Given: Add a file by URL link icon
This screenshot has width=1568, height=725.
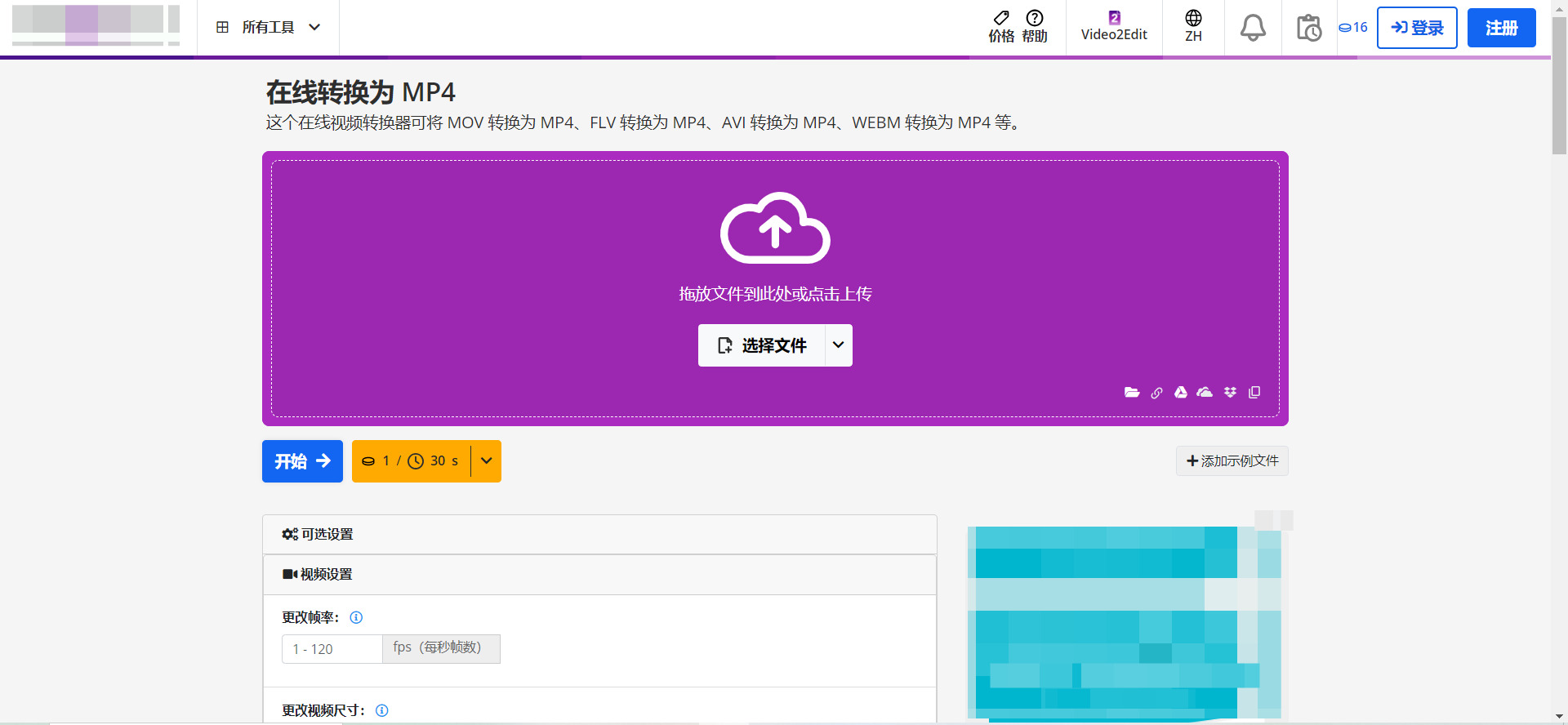Looking at the screenshot, I should click(1156, 393).
